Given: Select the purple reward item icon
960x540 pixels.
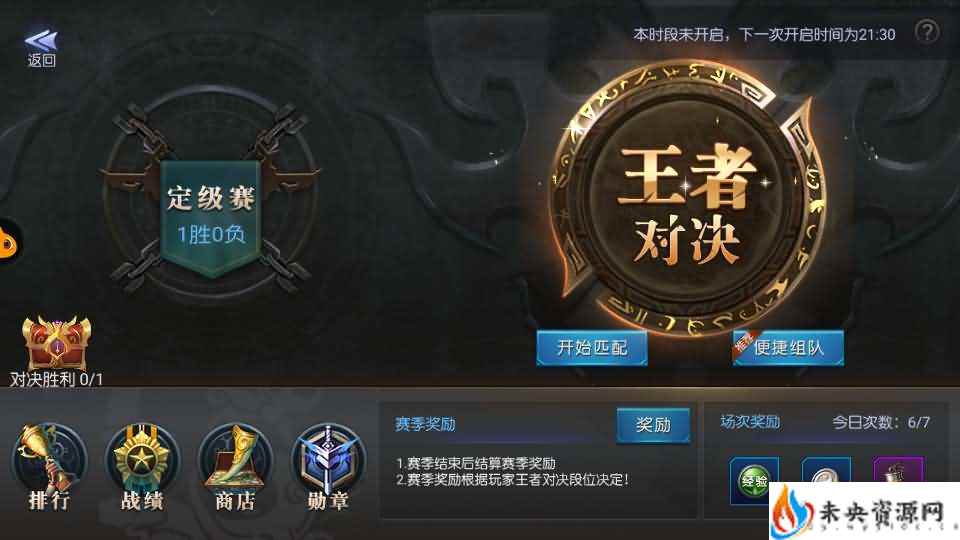Looking at the screenshot, I should coord(898,470).
